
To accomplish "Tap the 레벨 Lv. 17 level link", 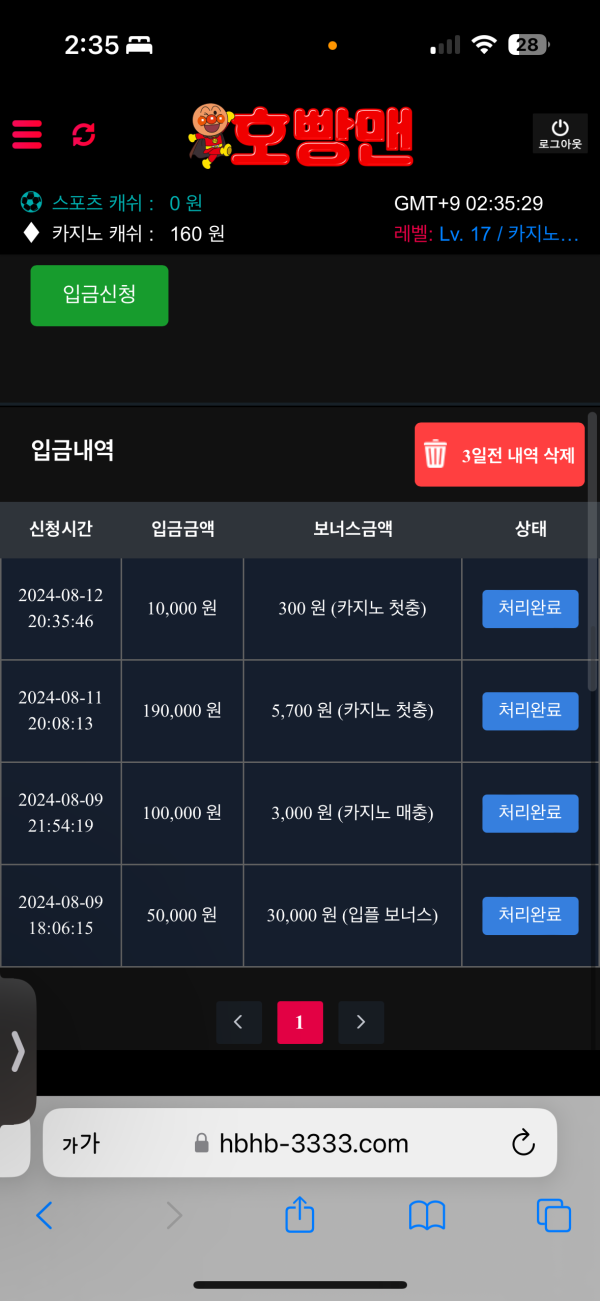I will click(x=487, y=234).
